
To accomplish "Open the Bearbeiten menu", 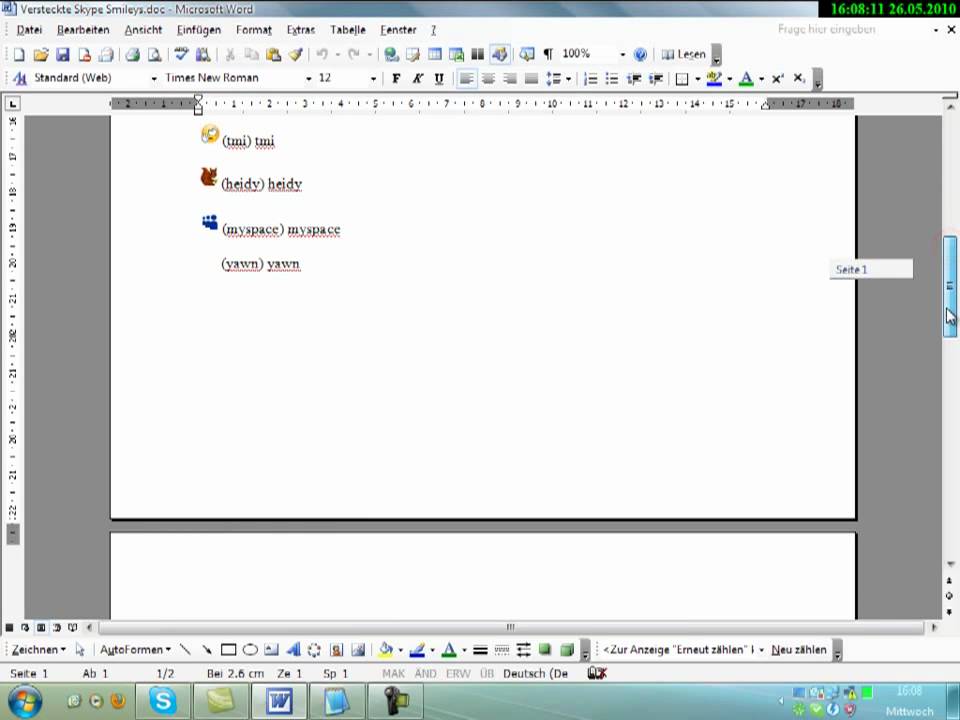I will pyautogui.click(x=83, y=29).
